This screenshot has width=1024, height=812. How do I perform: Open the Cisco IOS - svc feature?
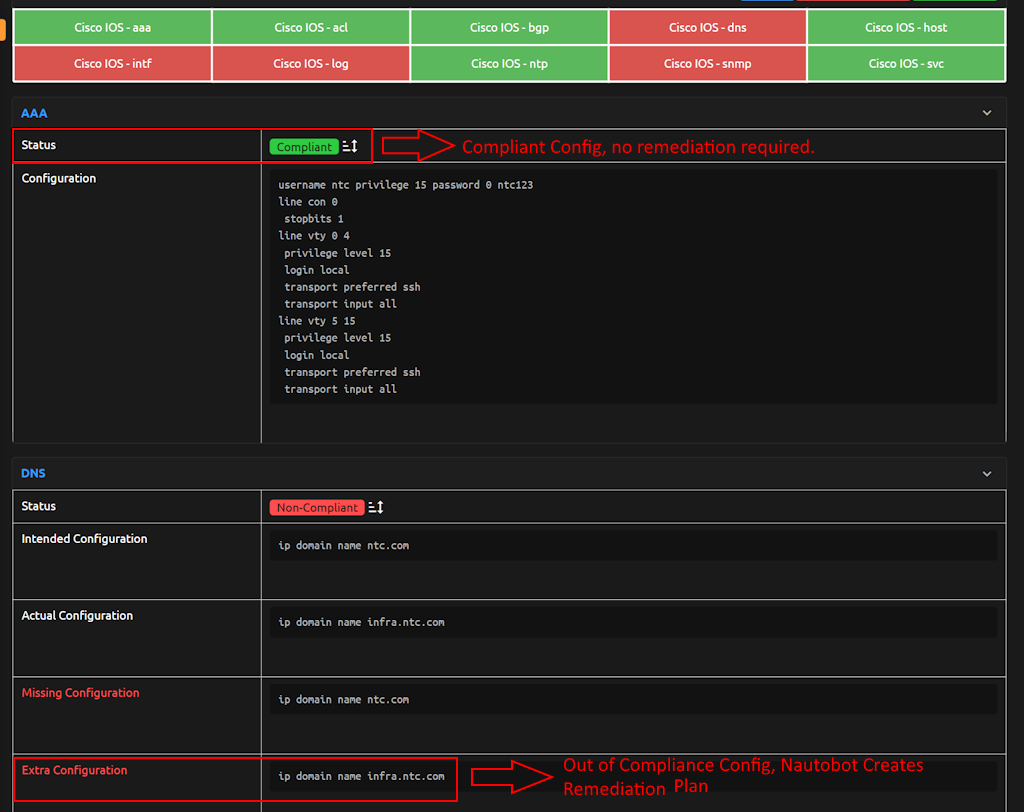tap(905, 63)
